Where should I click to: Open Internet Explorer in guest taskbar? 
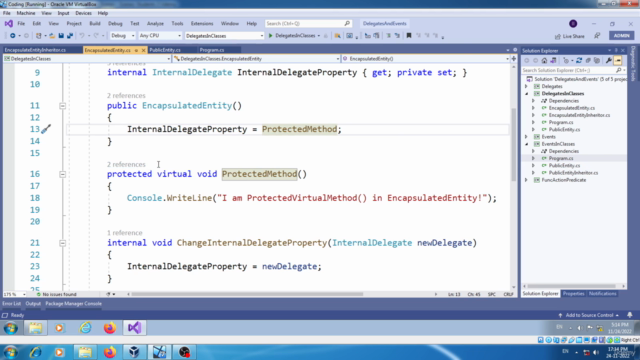pos(85,328)
